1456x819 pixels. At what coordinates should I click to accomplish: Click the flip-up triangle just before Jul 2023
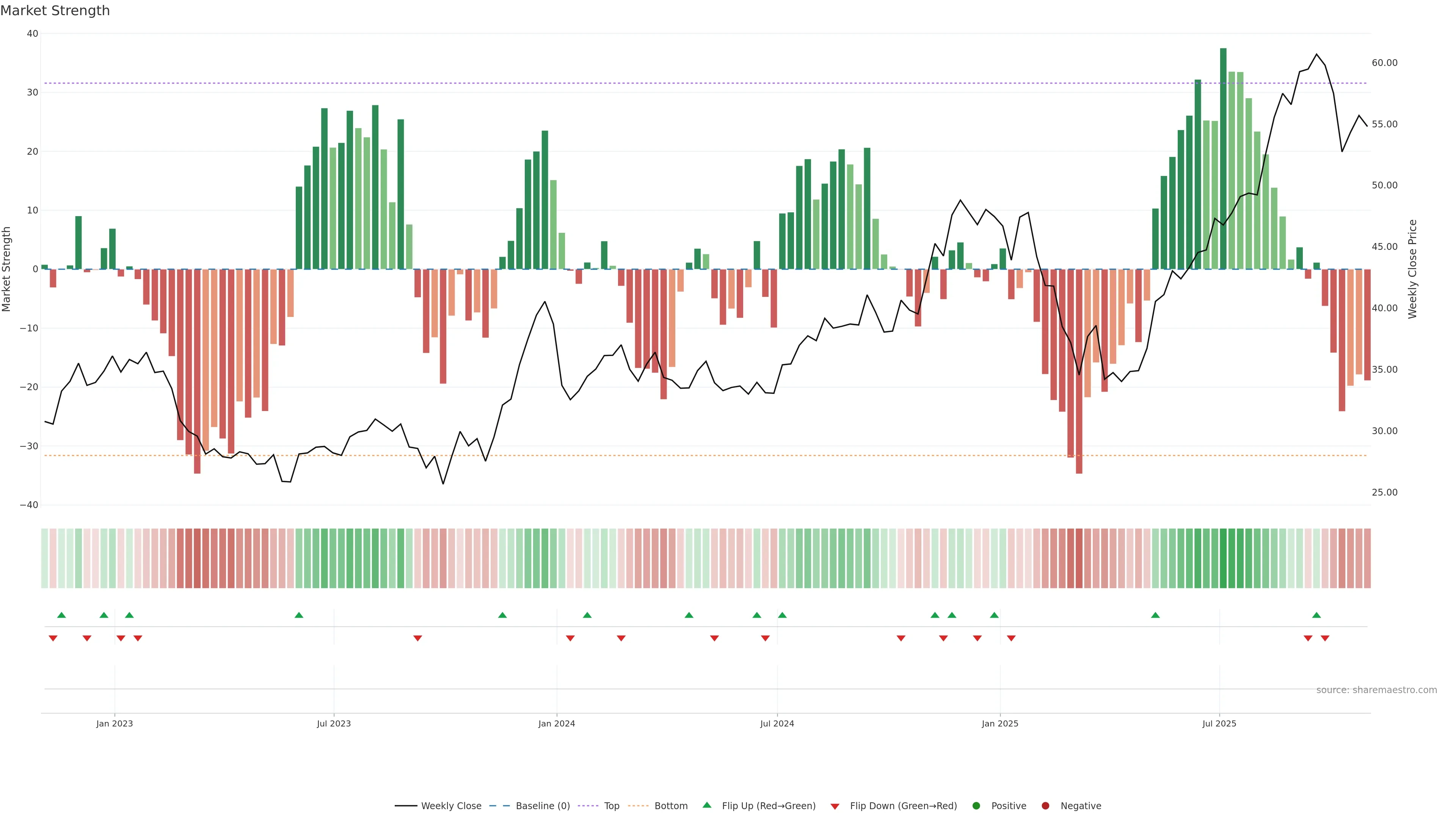299,615
